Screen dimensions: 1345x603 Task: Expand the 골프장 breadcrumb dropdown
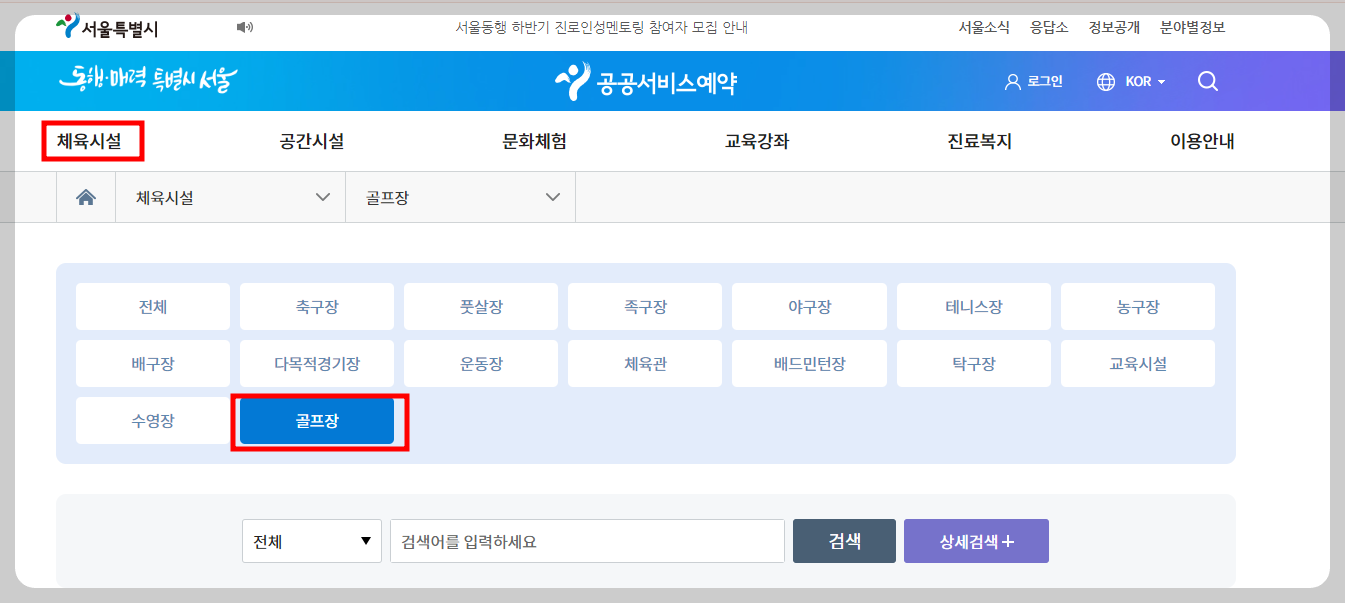[x=461, y=196]
